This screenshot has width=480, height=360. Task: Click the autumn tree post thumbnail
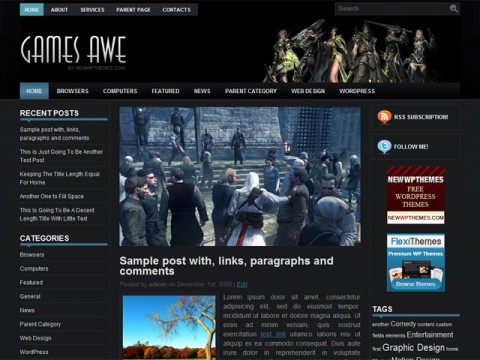point(169,327)
